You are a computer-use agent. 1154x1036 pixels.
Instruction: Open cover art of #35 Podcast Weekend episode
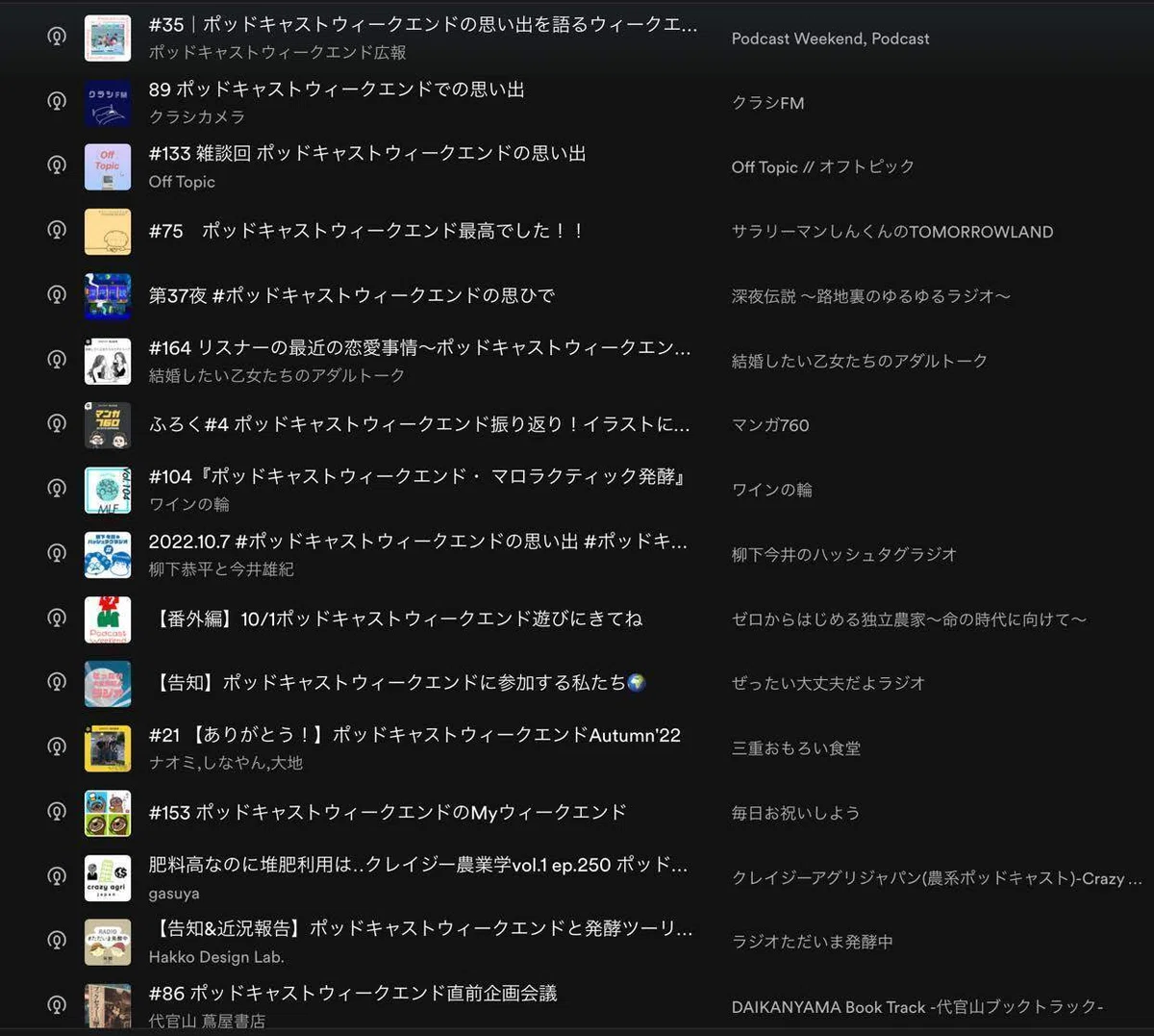pos(108,38)
